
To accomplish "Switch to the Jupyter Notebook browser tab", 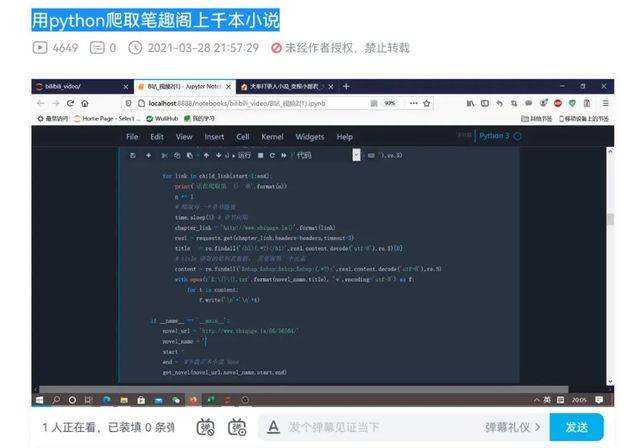I will [182, 86].
